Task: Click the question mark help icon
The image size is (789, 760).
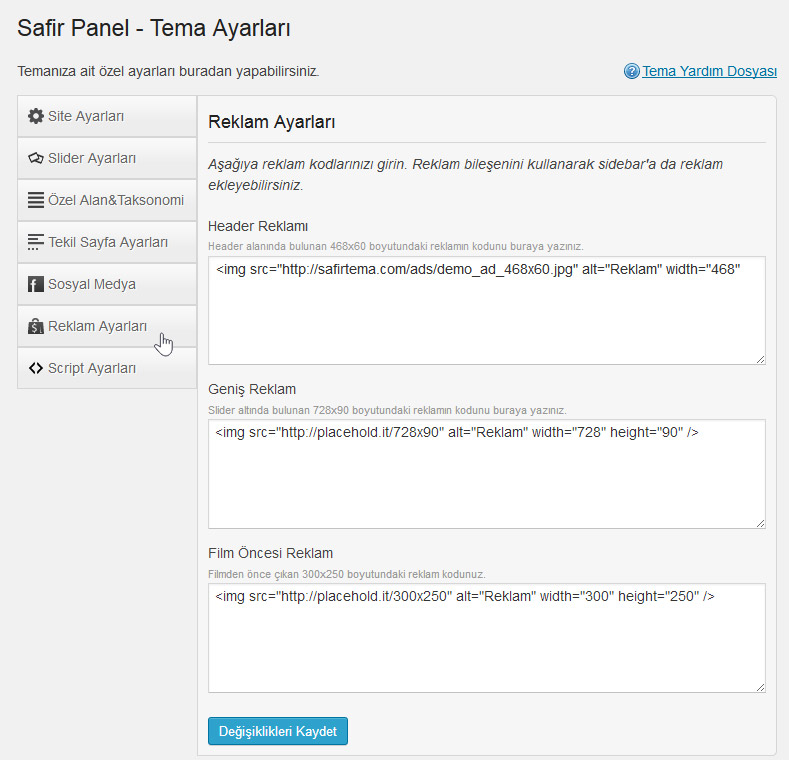Action: point(632,71)
